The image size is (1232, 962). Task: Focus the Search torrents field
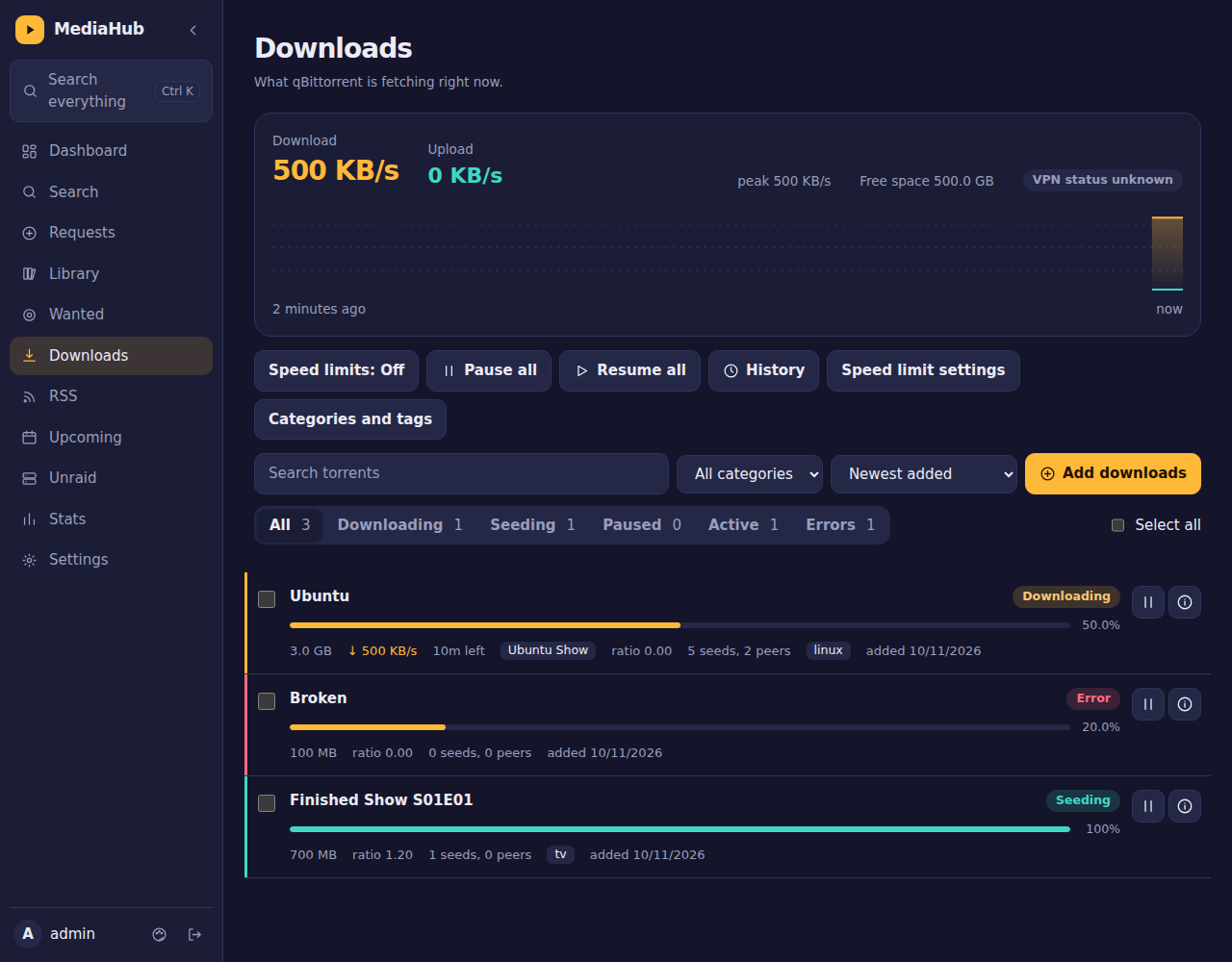[x=461, y=473]
